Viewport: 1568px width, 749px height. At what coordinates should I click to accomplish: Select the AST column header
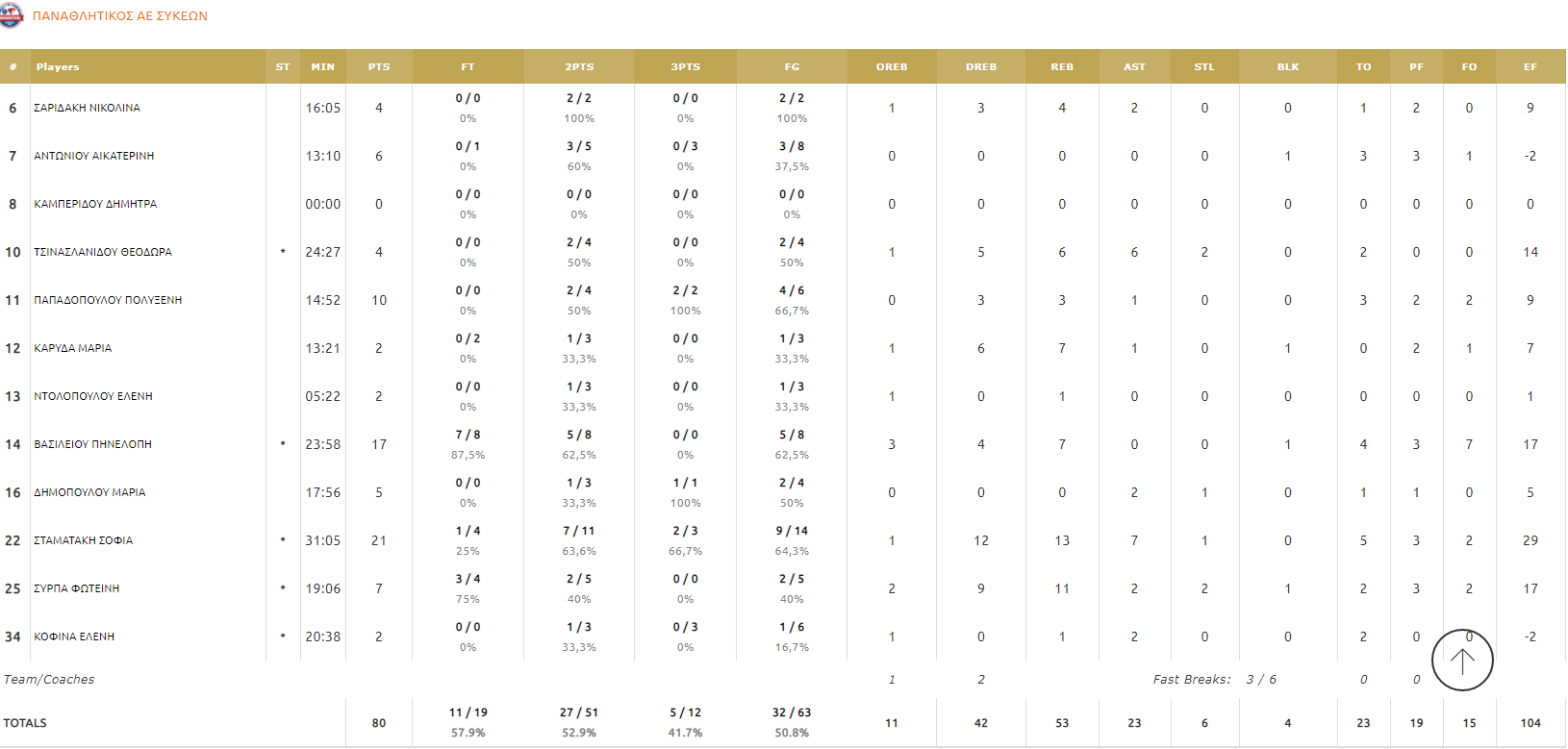pos(1134,67)
